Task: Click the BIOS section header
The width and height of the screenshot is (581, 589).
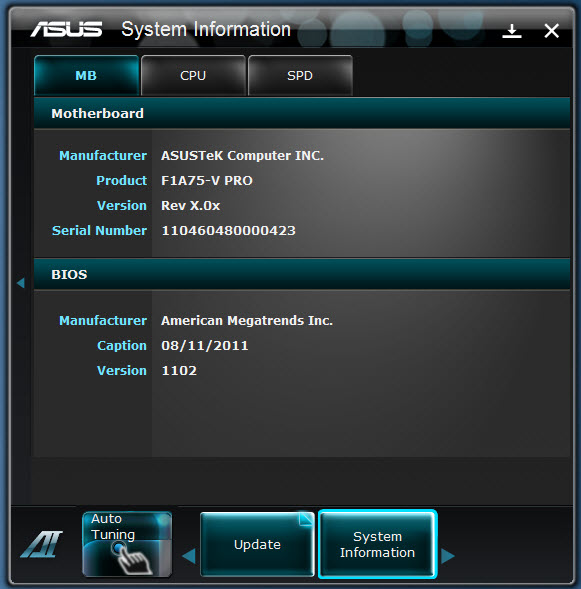Action: [x=302, y=274]
